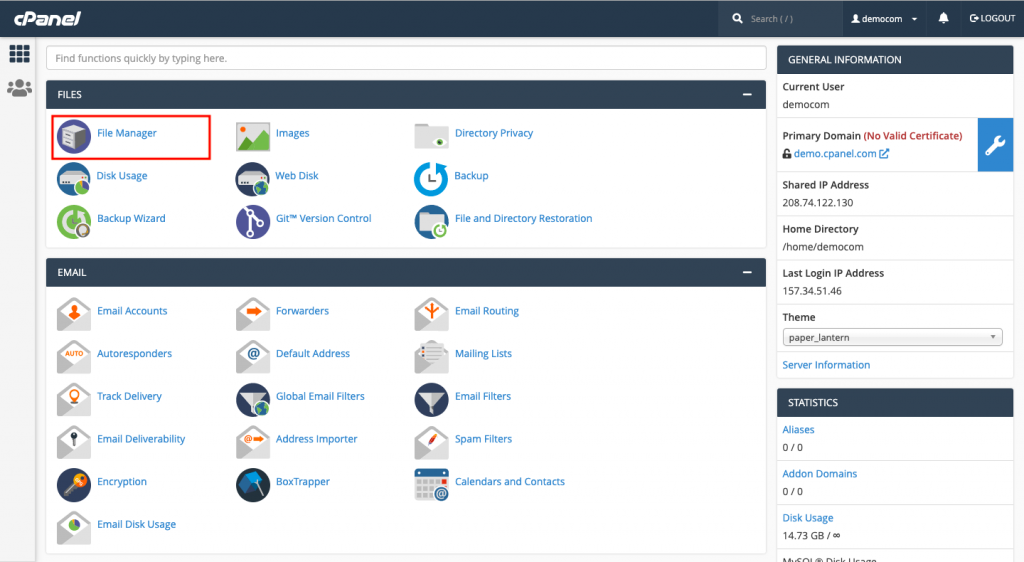The image size is (1024, 562).
Task: Click the No Valid Certificate warning text
Action: coord(913,136)
